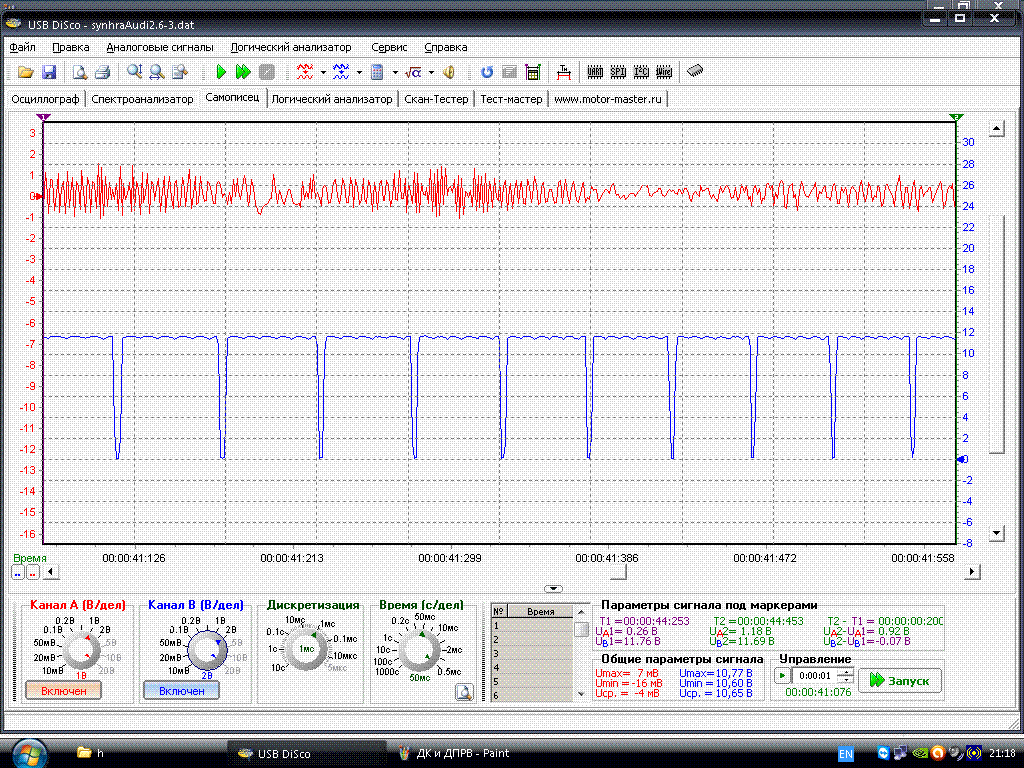Click the printer icon in toolbar

coord(101,72)
